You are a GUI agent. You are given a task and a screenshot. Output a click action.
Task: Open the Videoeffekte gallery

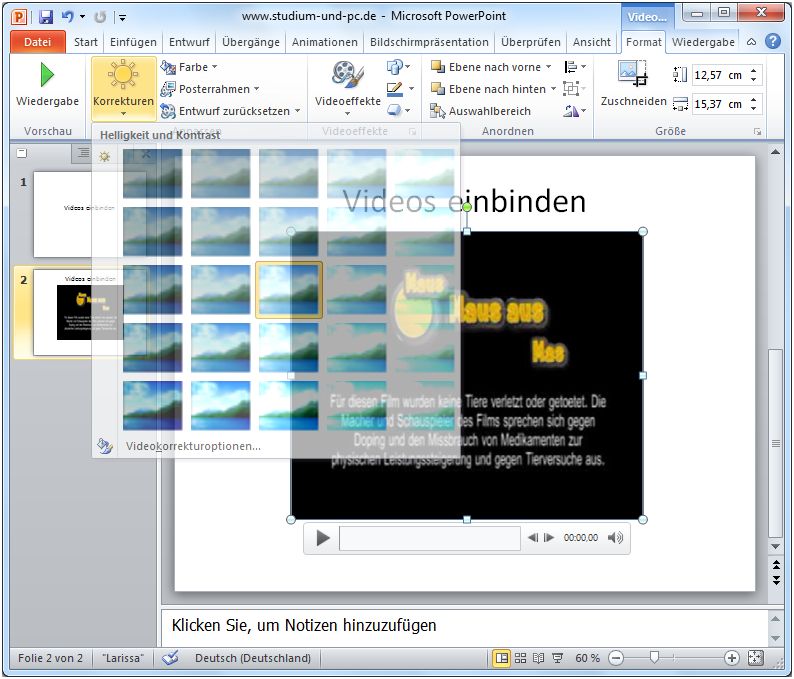347,87
